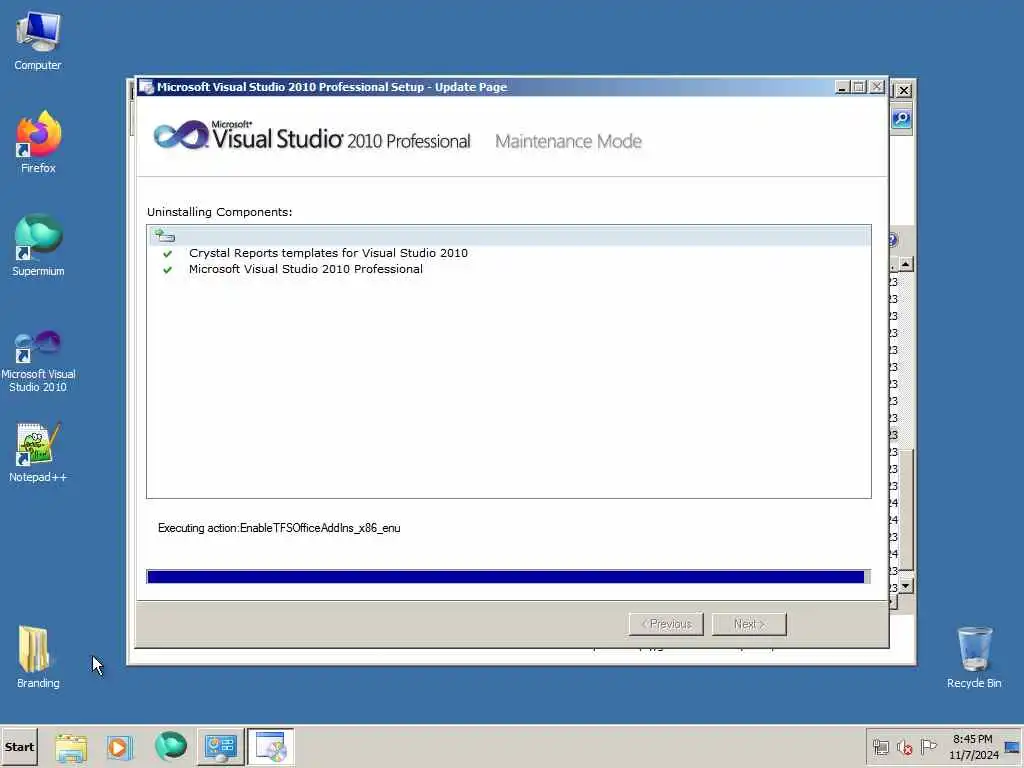Open Windows Explorer from the taskbar
Image resolution: width=1024 pixels, height=768 pixels.
click(71, 747)
